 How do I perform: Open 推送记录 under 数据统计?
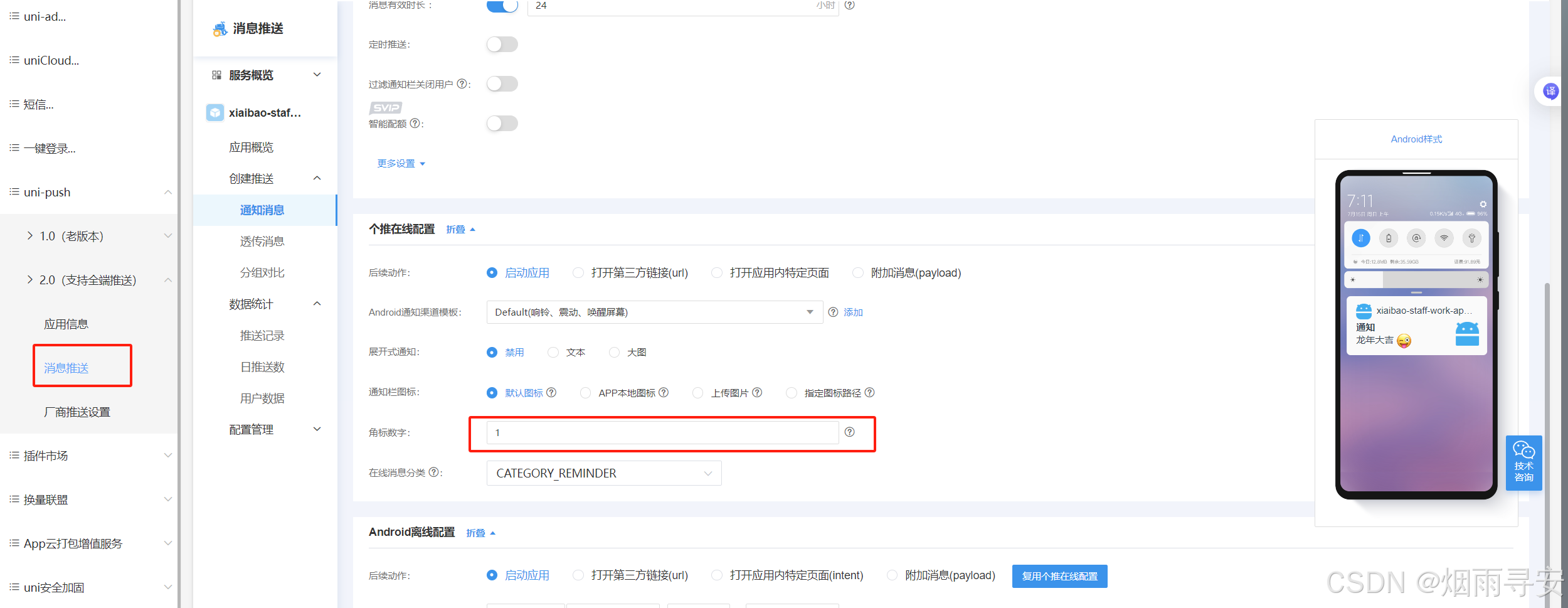tap(262, 335)
